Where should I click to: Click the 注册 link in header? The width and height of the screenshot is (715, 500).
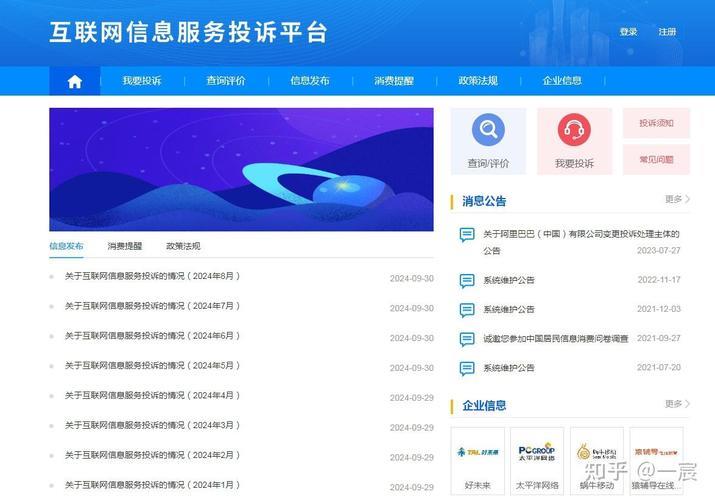point(667,32)
